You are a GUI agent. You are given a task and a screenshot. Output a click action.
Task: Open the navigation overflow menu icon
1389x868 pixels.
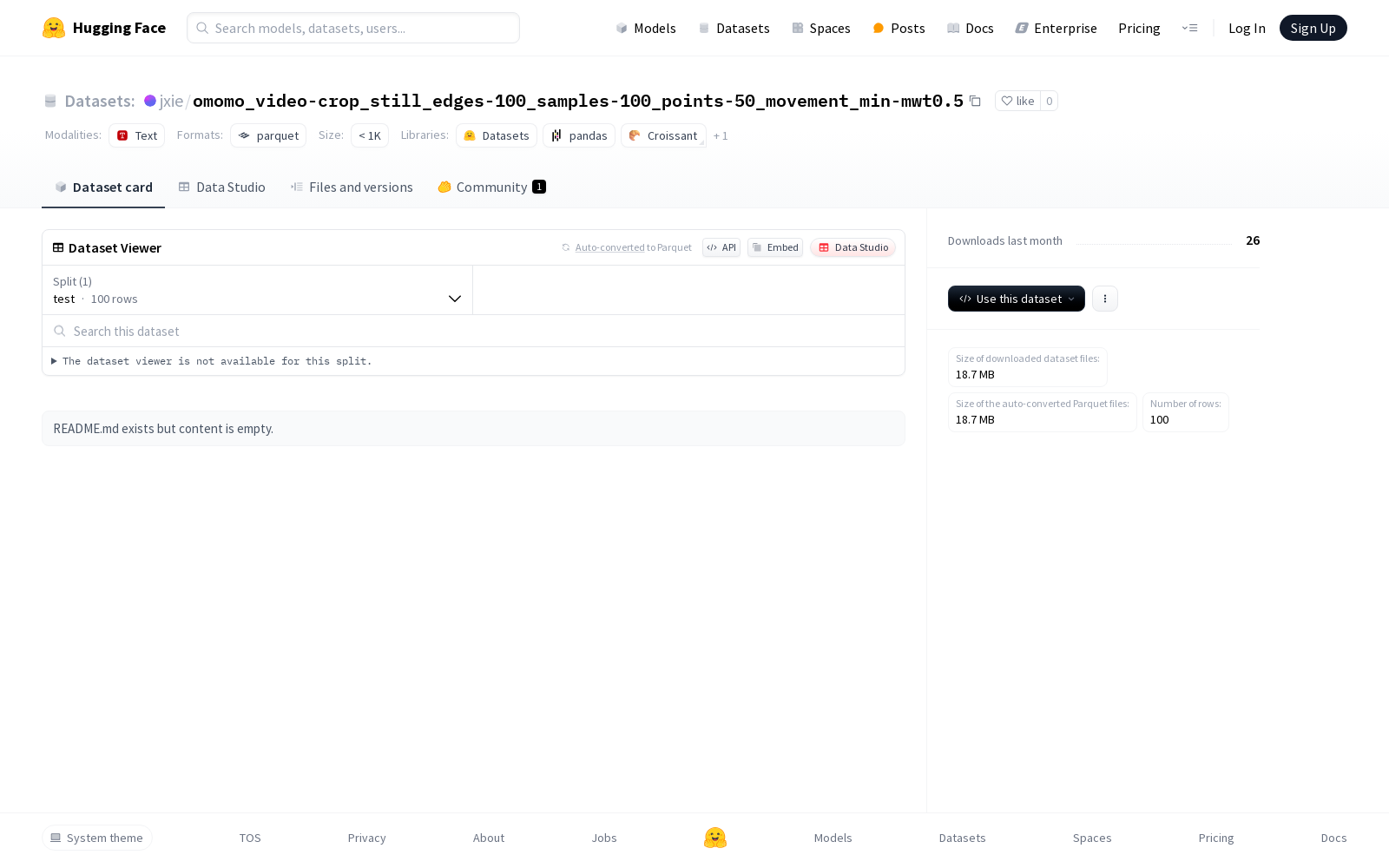point(1189,28)
